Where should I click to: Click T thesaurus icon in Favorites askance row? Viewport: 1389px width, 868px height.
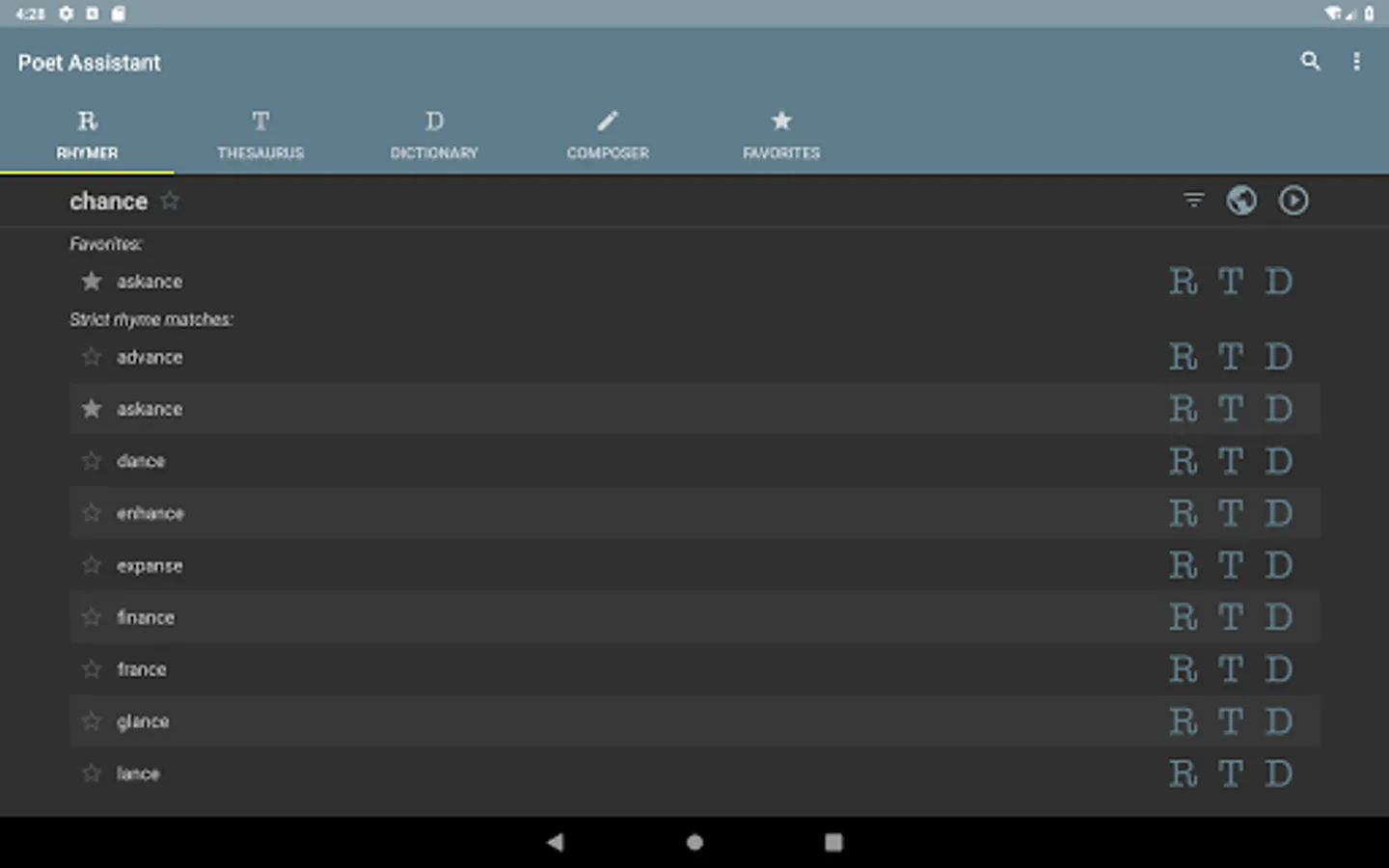point(1231,282)
